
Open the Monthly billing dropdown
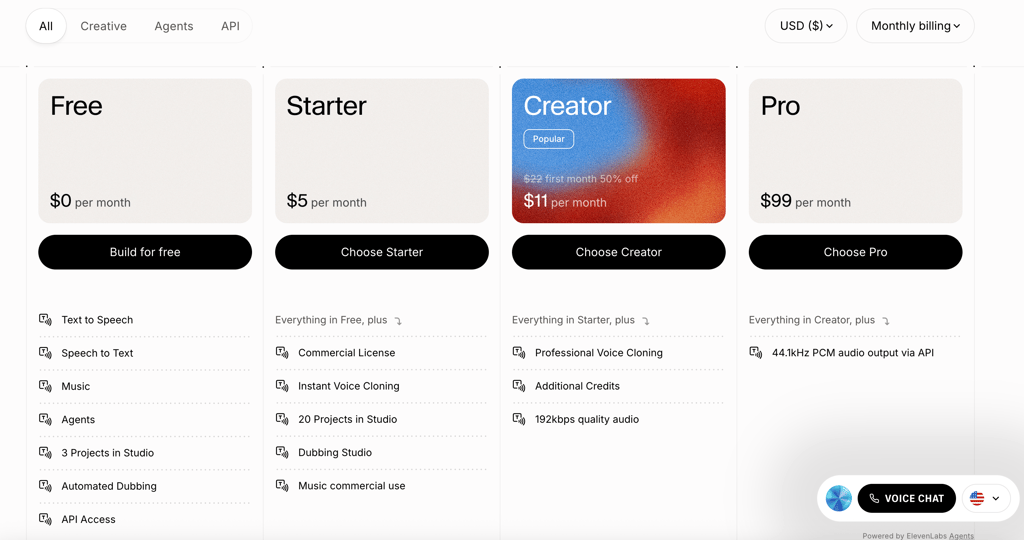click(x=915, y=26)
